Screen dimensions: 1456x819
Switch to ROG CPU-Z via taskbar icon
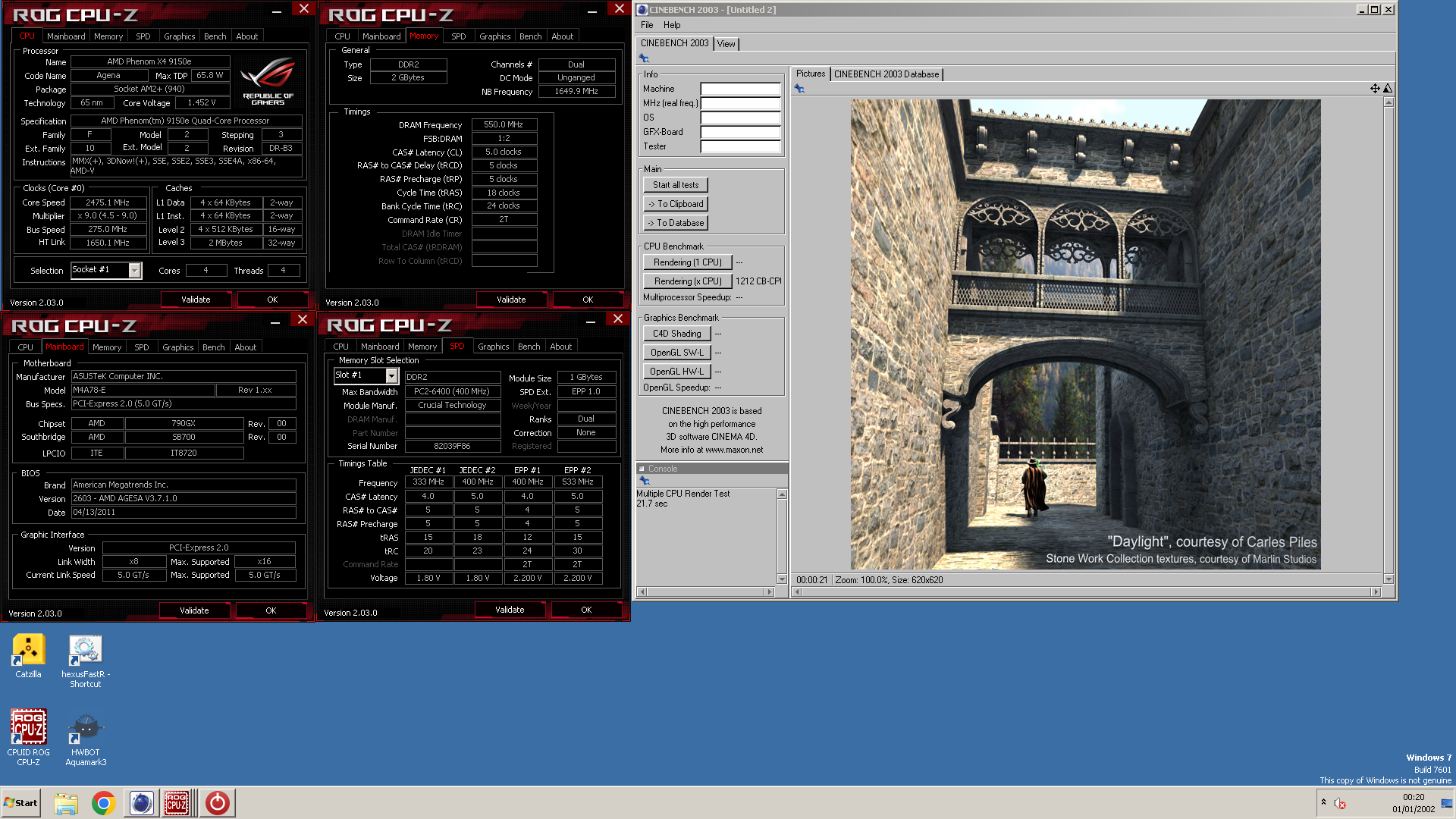177,803
